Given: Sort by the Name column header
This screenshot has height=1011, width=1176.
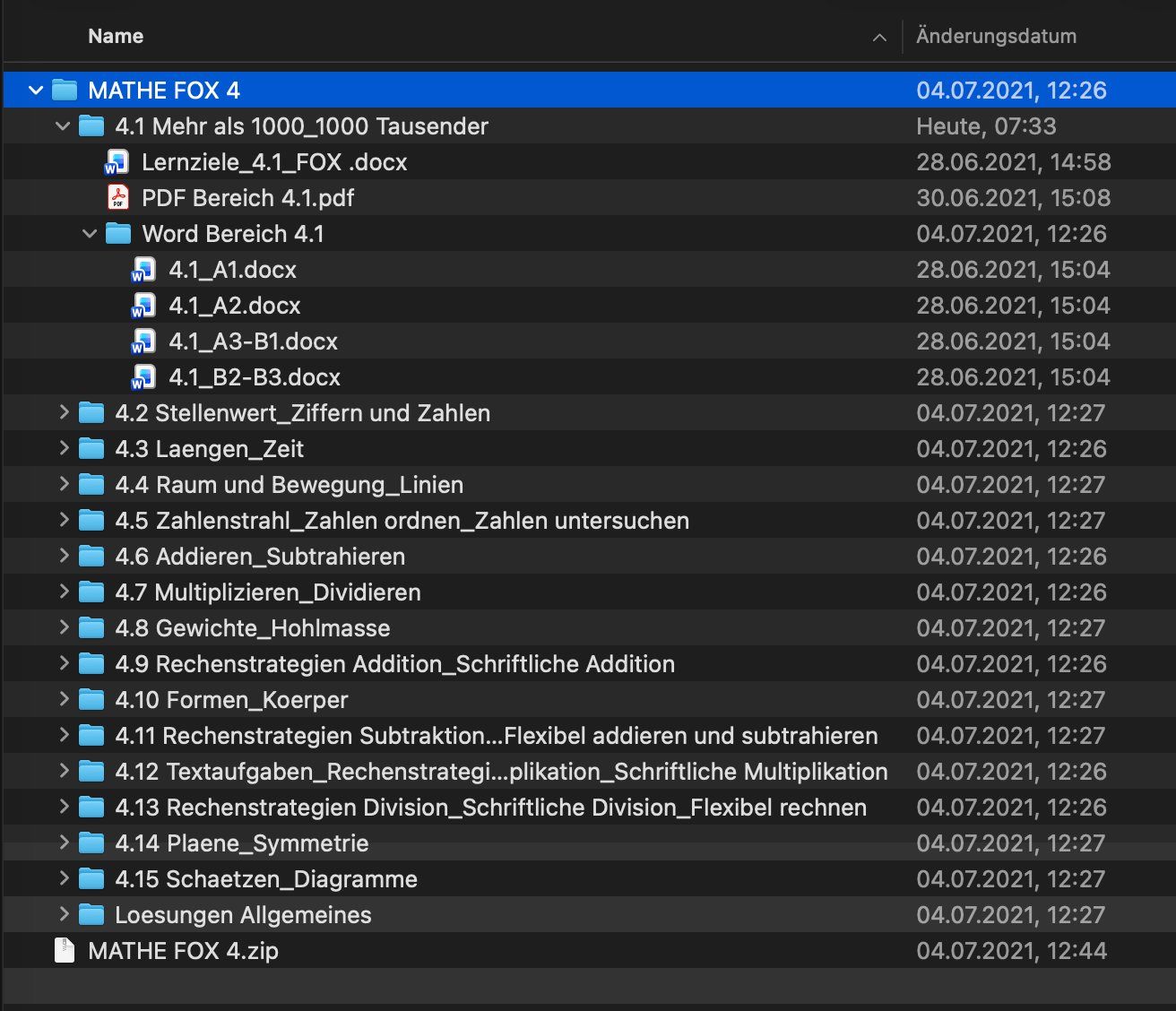Looking at the screenshot, I should click(x=116, y=36).
